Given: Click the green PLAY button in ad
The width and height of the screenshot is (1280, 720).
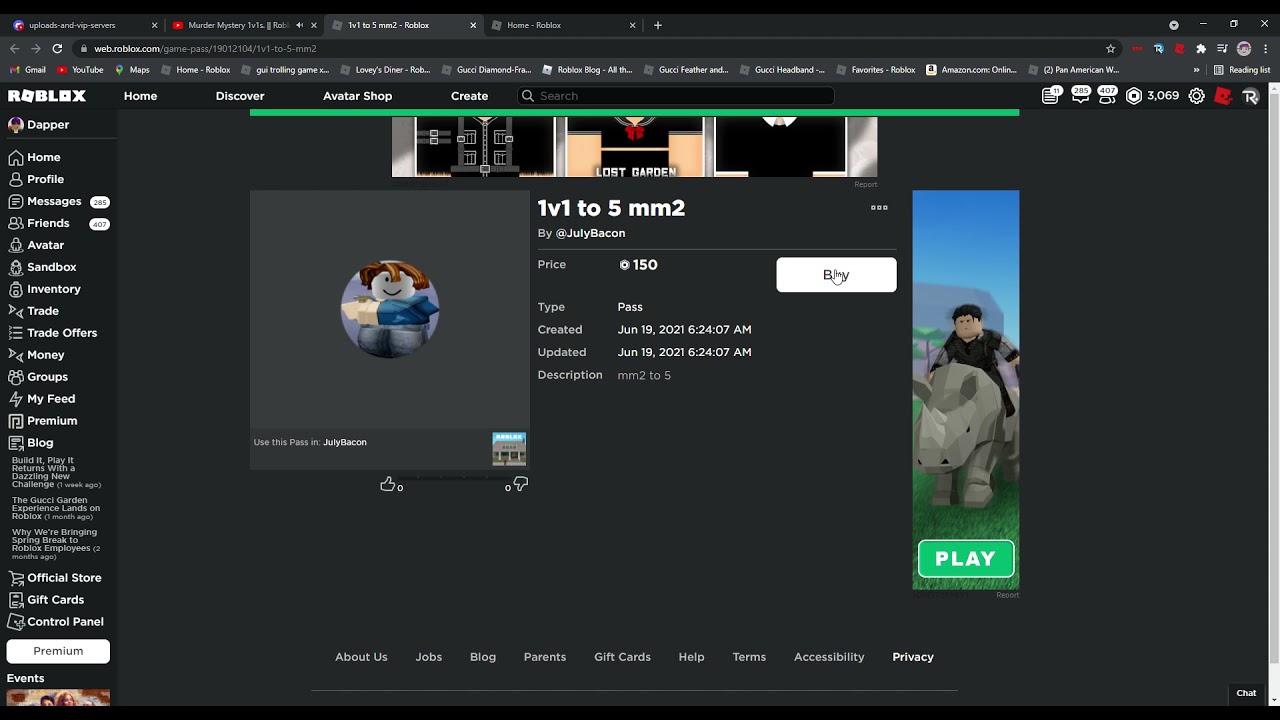Looking at the screenshot, I should 965,559.
